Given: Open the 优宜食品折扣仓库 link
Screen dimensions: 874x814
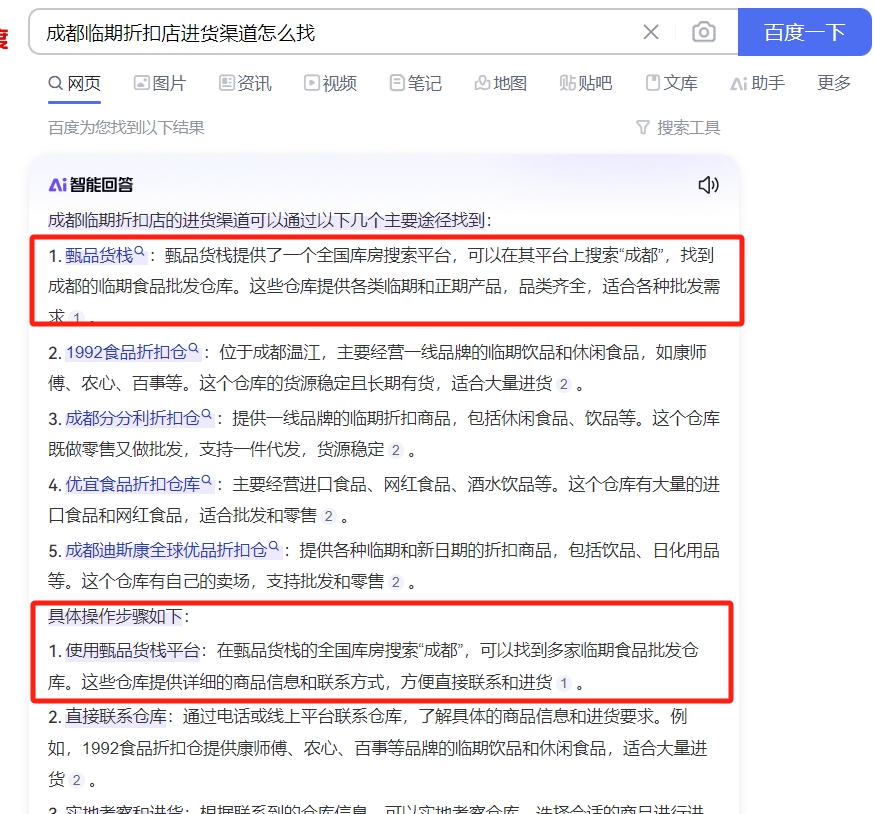Looking at the screenshot, I should 133,484.
